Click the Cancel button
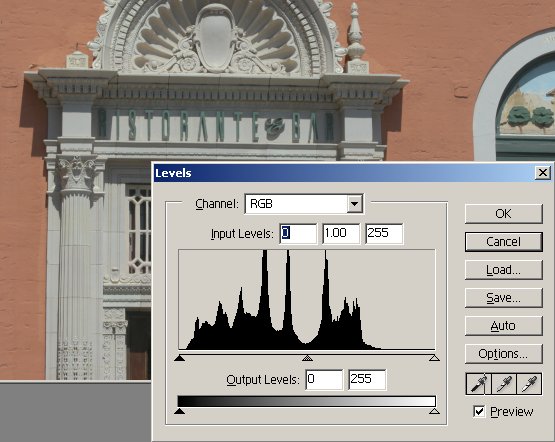555x442 pixels. 503,242
